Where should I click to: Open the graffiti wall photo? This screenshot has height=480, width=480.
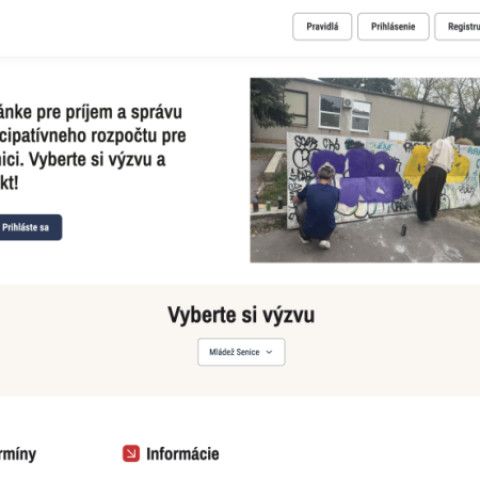point(365,170)
